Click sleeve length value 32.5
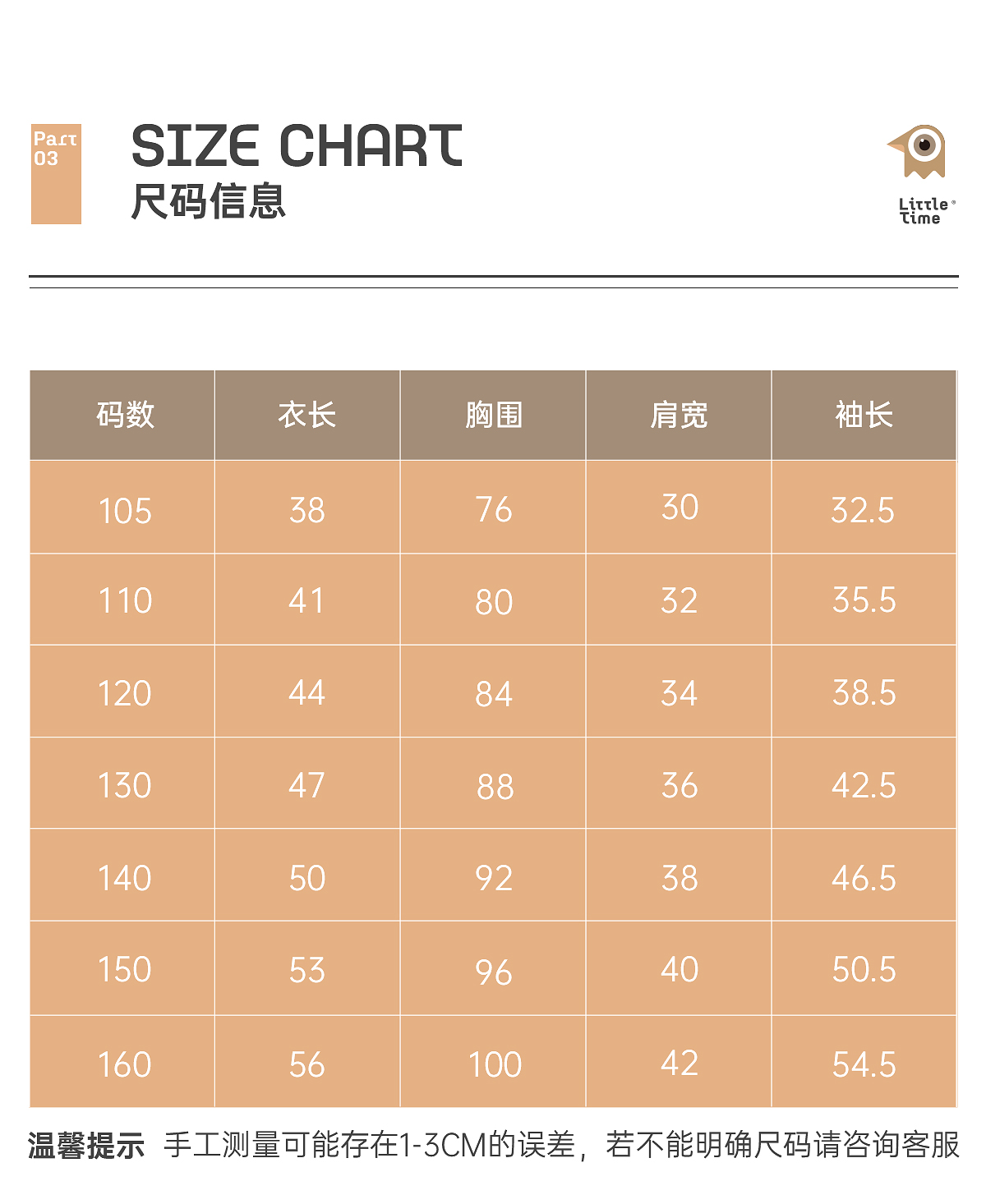Image resolution: width=986 pixels, height=1204 pixels. click(863, 510)
